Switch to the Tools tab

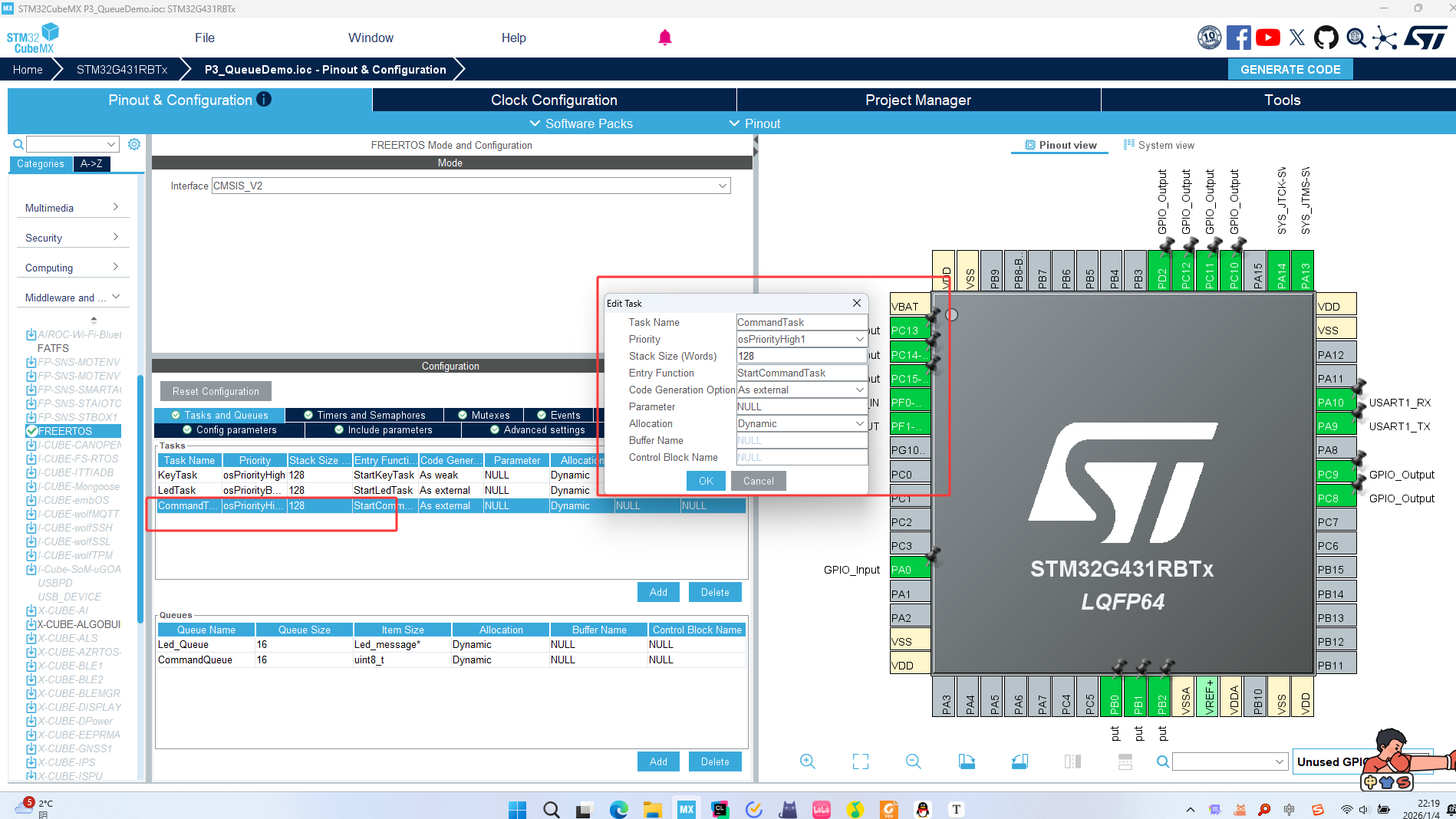pyautogui.click(x=1283, y=100)
